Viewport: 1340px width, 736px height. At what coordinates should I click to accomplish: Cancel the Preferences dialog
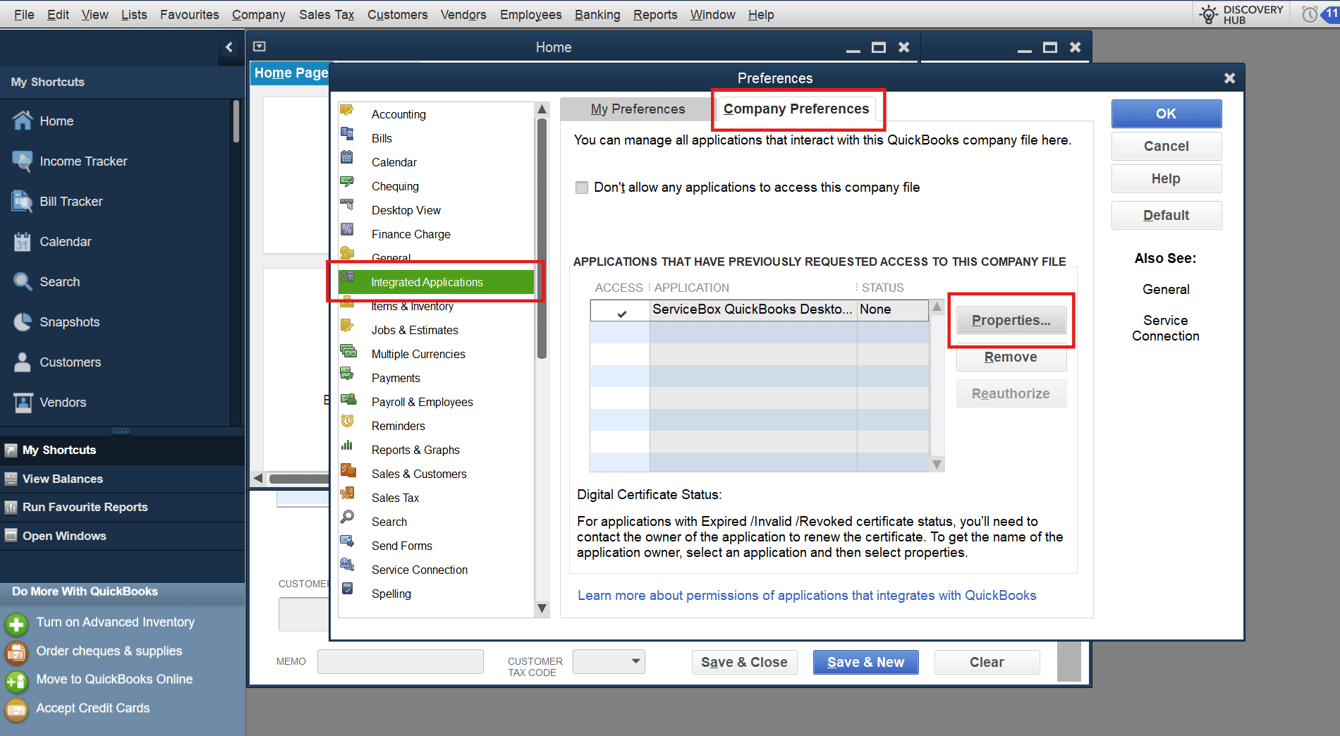1166,146
